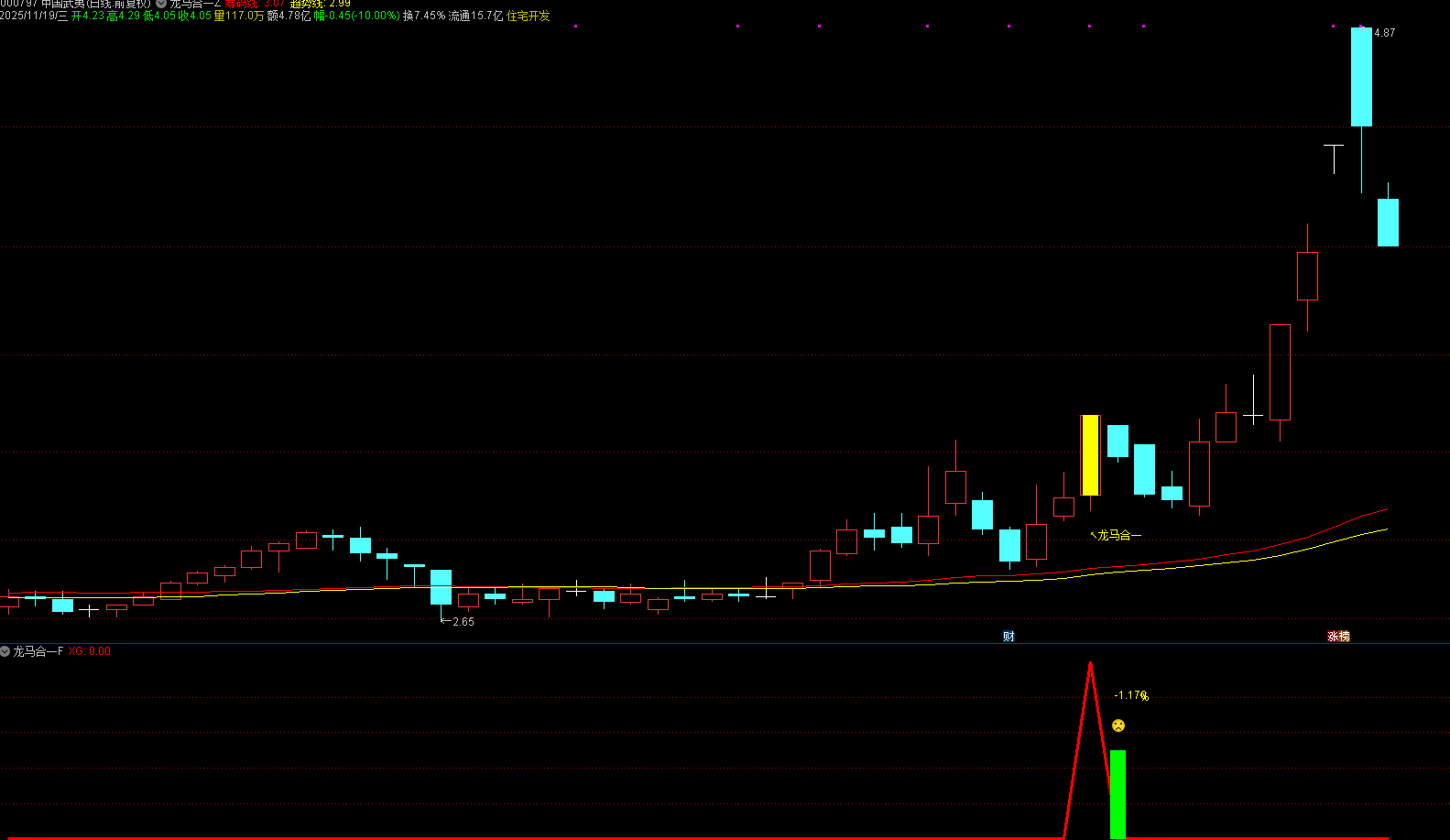Select the yellow highlighted signal candle
1450x840 pixels.
(1090, 455)
